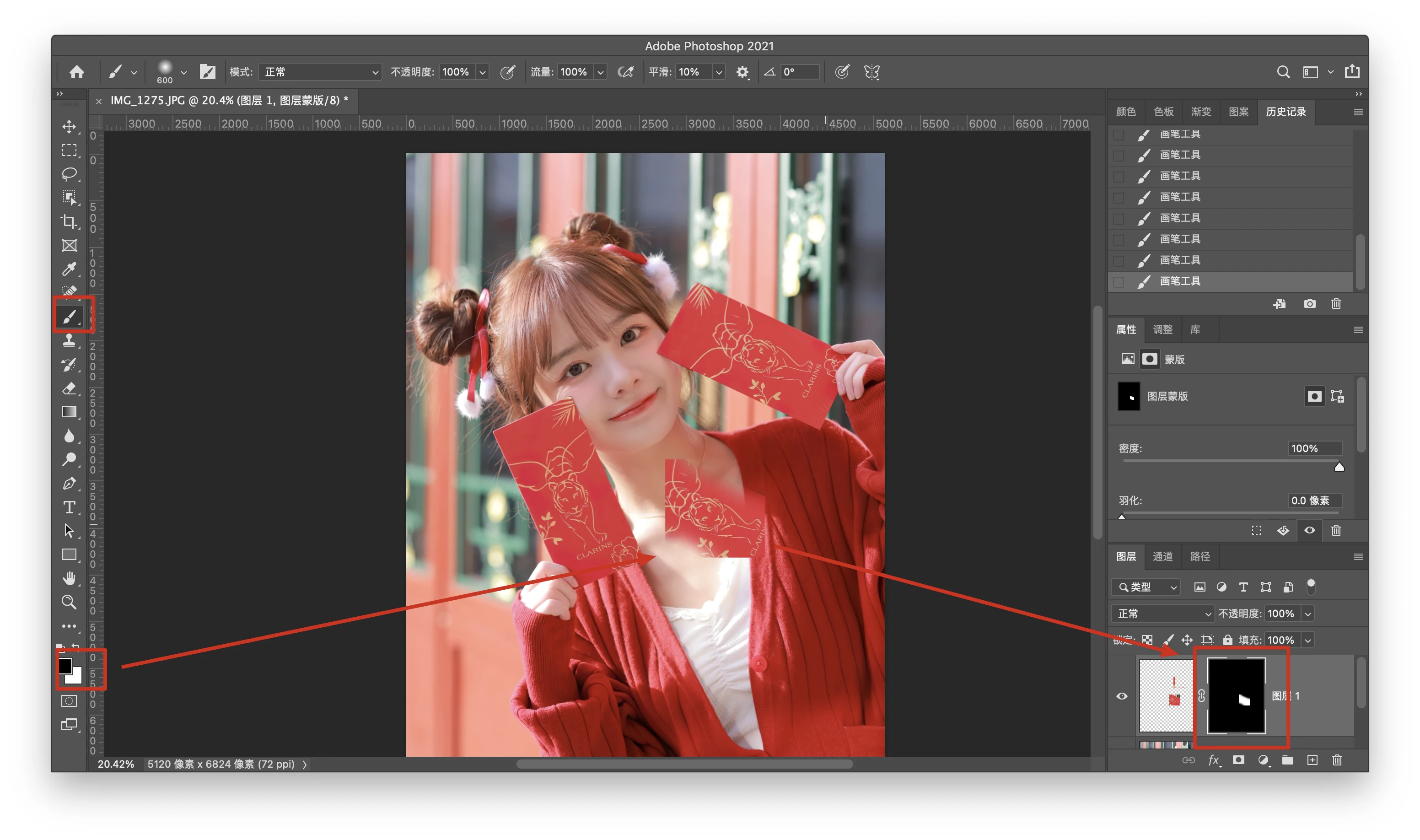
Task: Toggle history source box for last 画笔工具
Action: coord(1119,281)
